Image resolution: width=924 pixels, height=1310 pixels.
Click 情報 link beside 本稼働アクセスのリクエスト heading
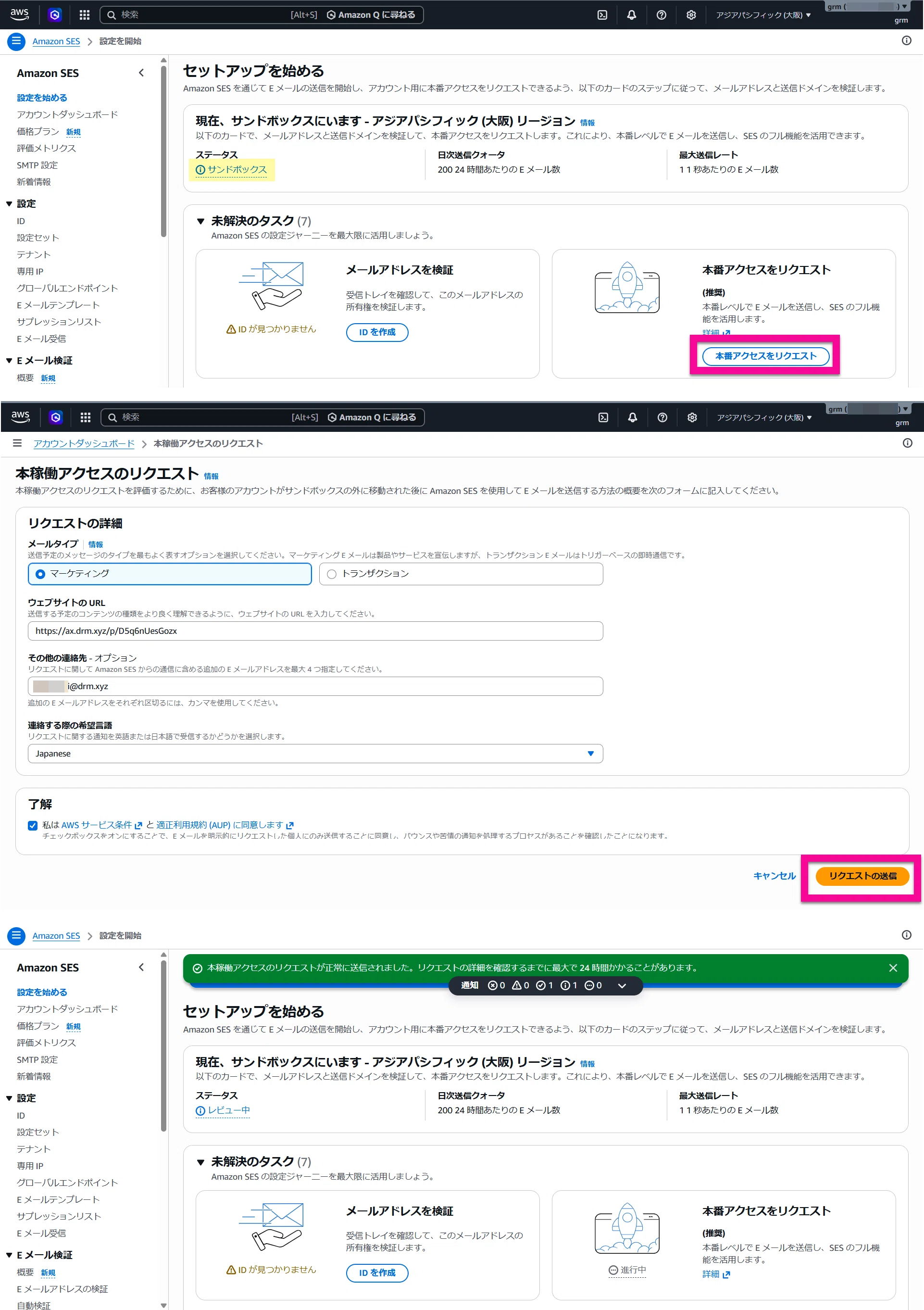pyautogui.click(x=211, y=477)
